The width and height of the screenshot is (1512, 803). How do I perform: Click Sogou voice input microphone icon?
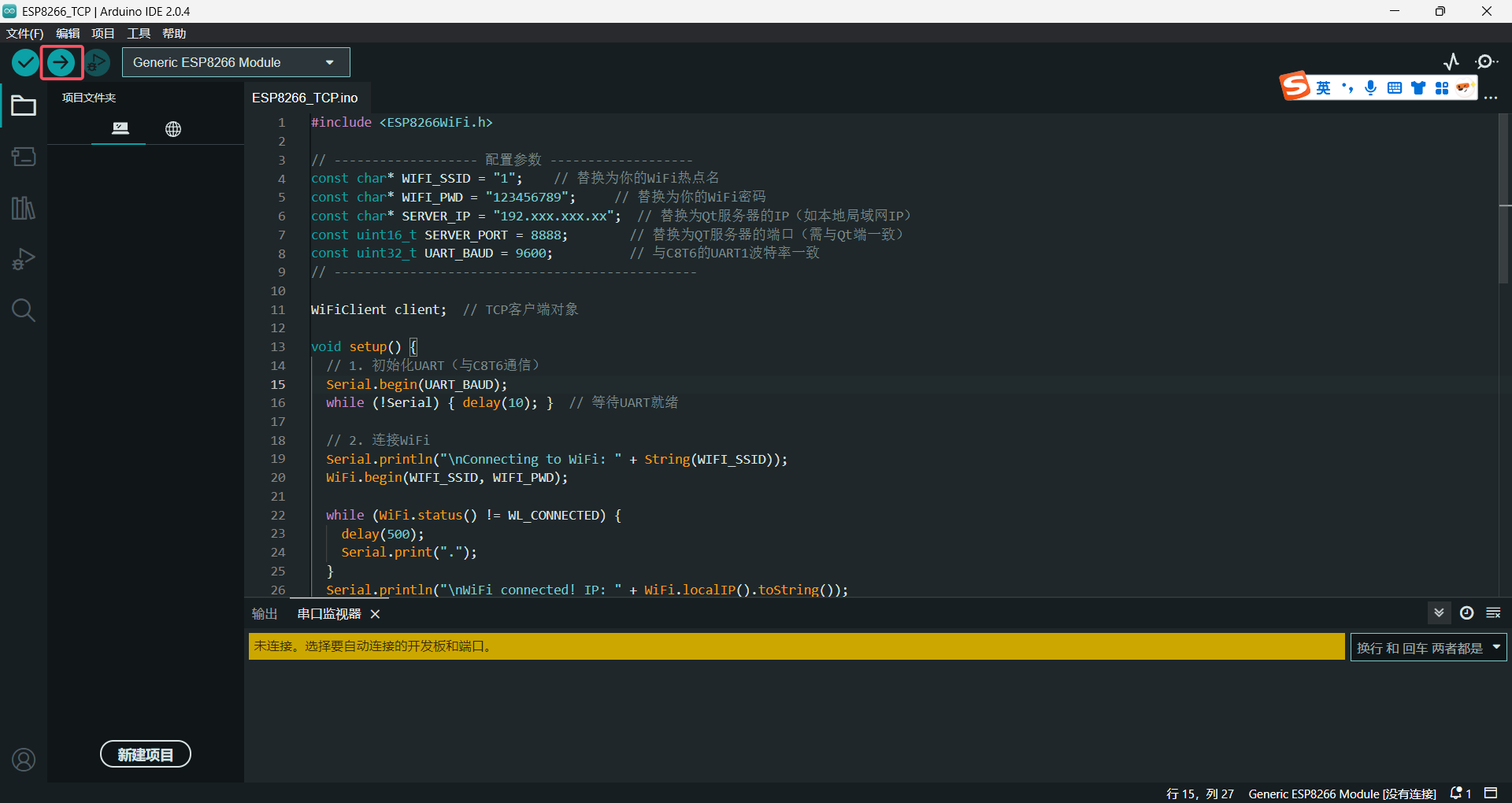pos(1371,87)
